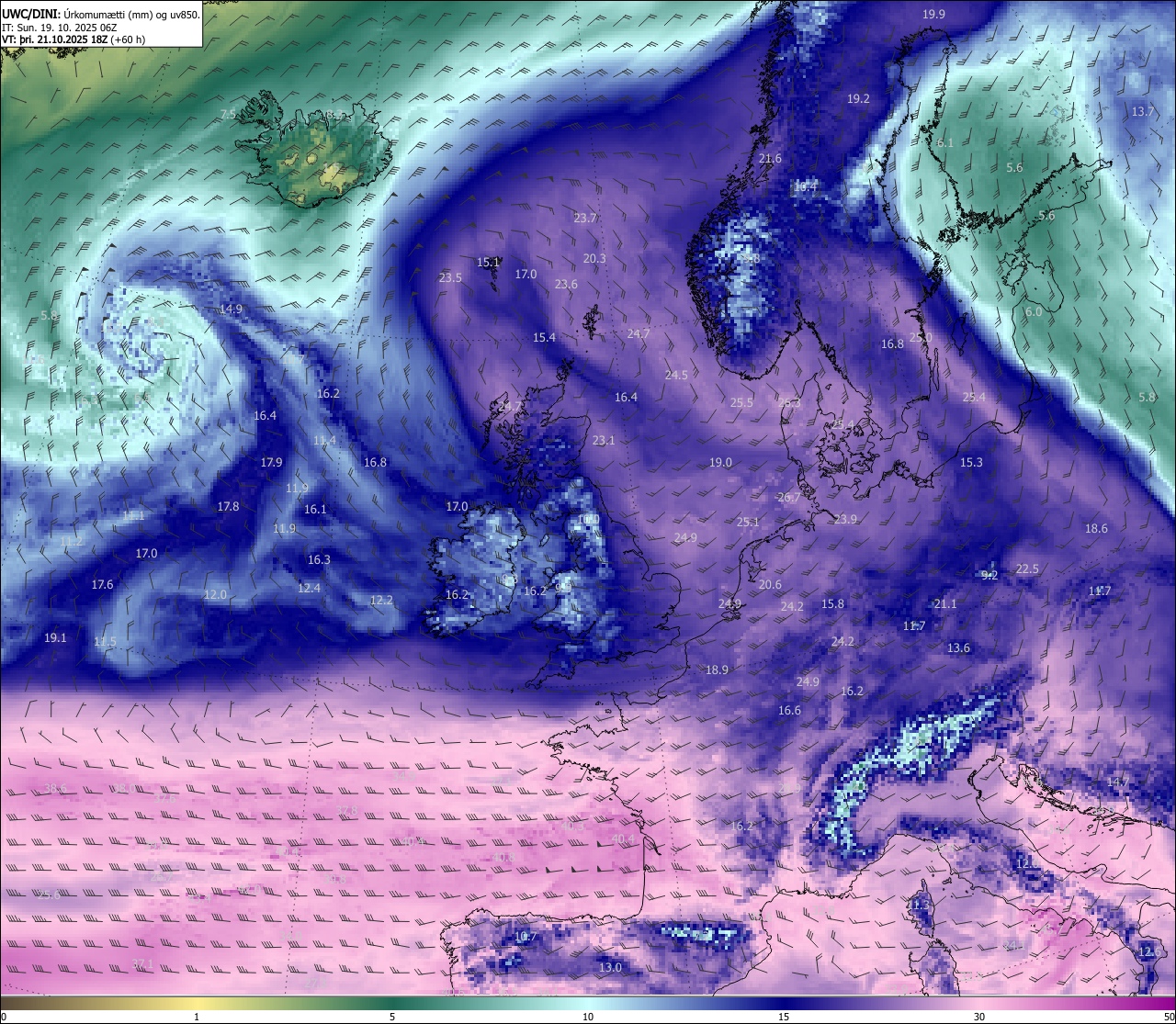Click the 16.3 value west of Ireland
The height and width of the screenshot is (1024, 1176).
[x=319, y=559]
